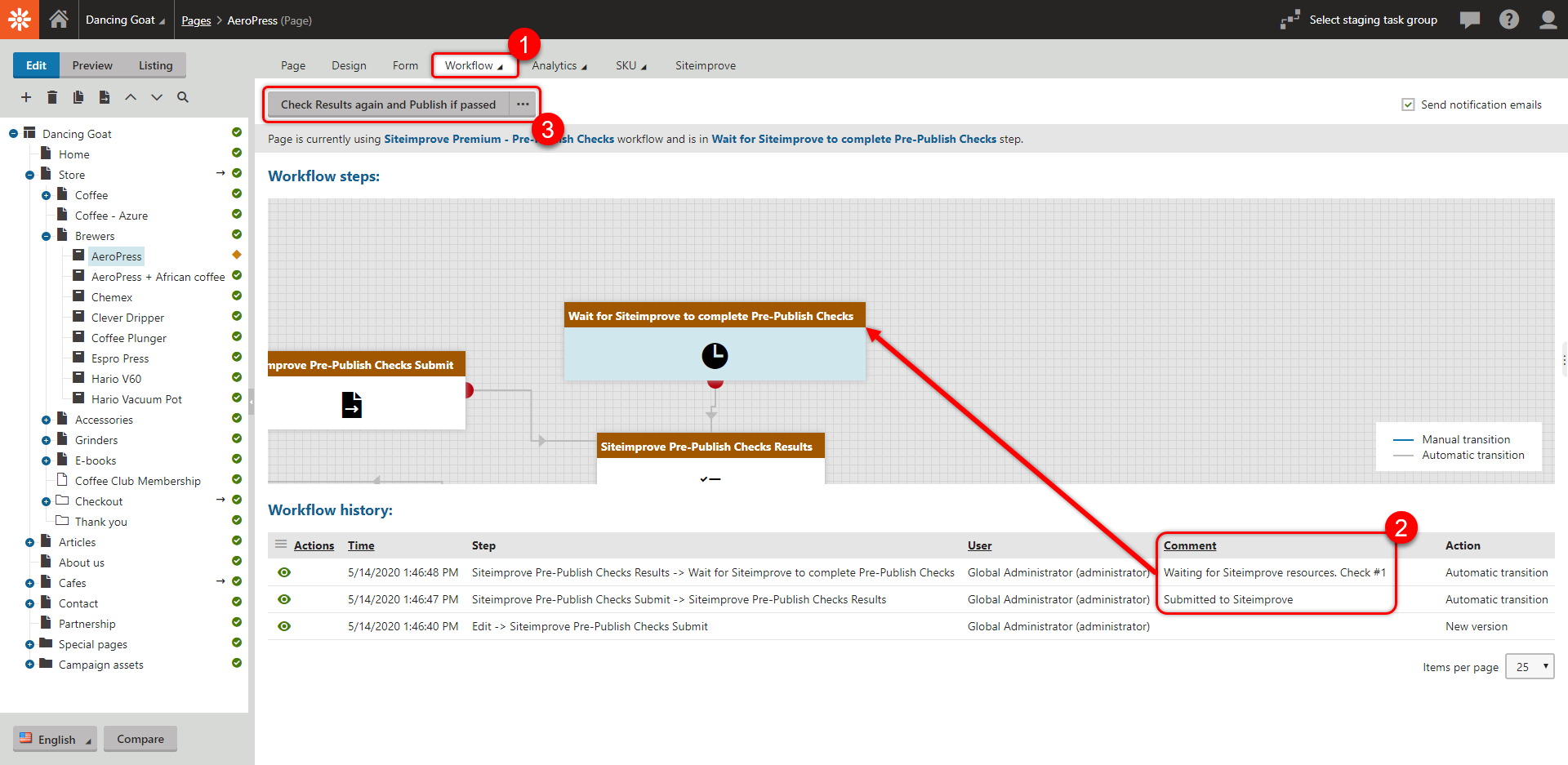The height and width of the screenshot is (765, 1568).
Task: Expand the Accessories tree node
Action: (x=46, y=420)
